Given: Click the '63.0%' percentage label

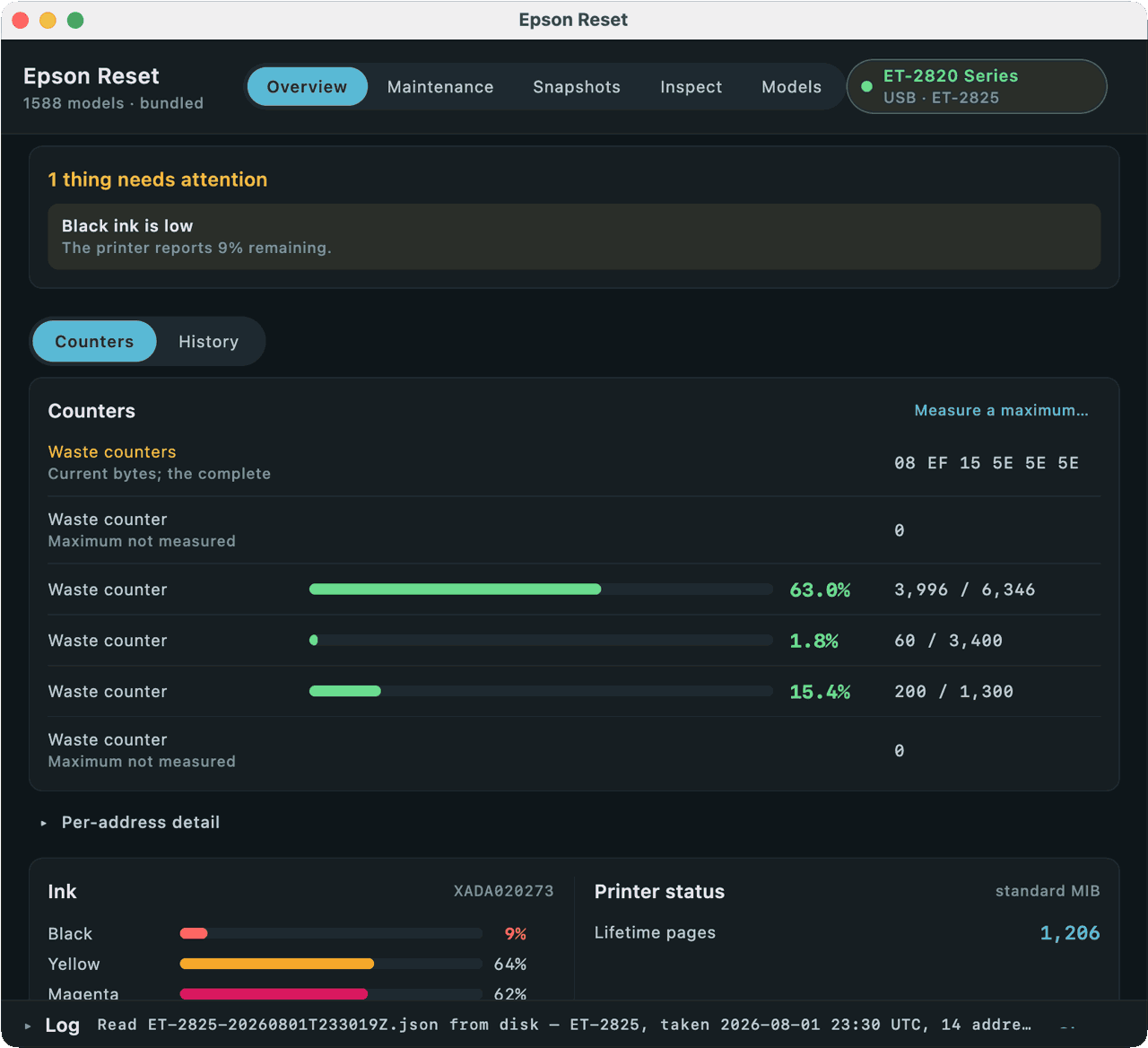Looking at the screenshot, I should click(x=820, y=589).
